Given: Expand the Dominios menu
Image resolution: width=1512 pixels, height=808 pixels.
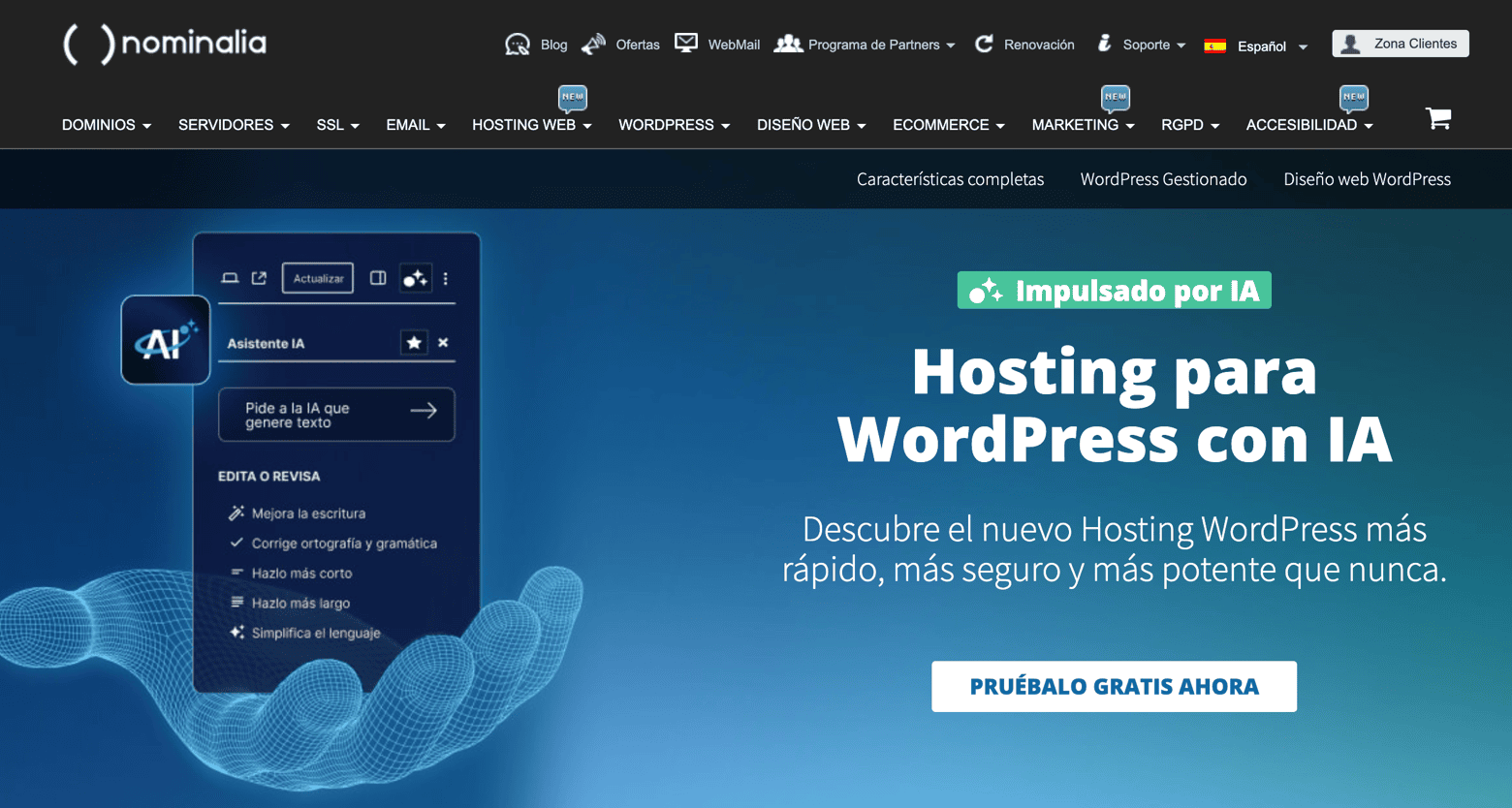Looking at the screenshot, I should tap(107, 125).
